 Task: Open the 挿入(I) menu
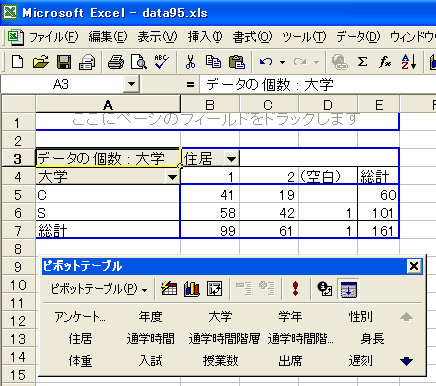[204, 37]
